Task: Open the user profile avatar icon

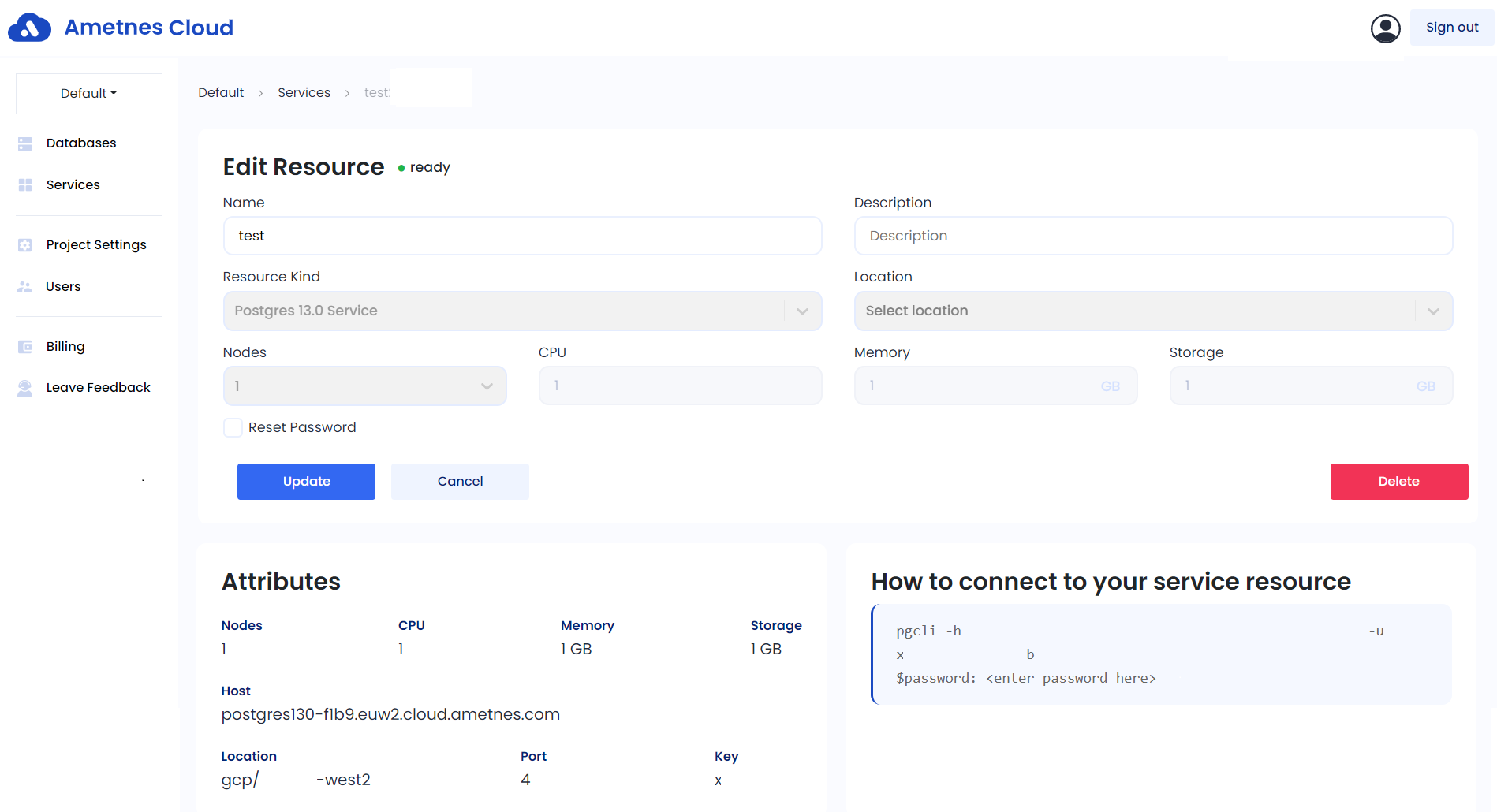Action: tap(1385, 28)
